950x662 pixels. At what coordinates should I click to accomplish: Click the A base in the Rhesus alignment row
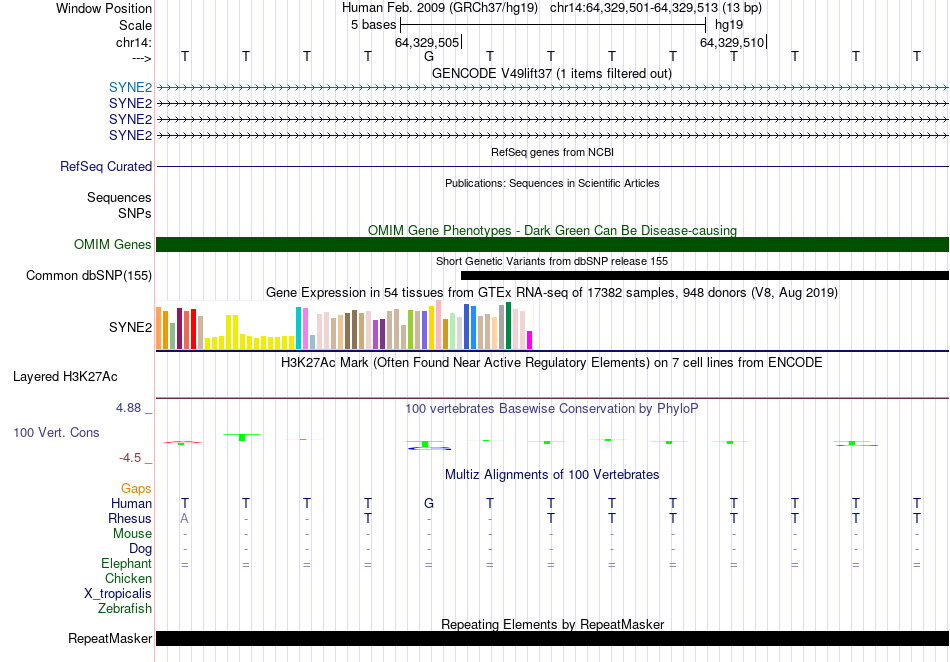click(184, 518)
